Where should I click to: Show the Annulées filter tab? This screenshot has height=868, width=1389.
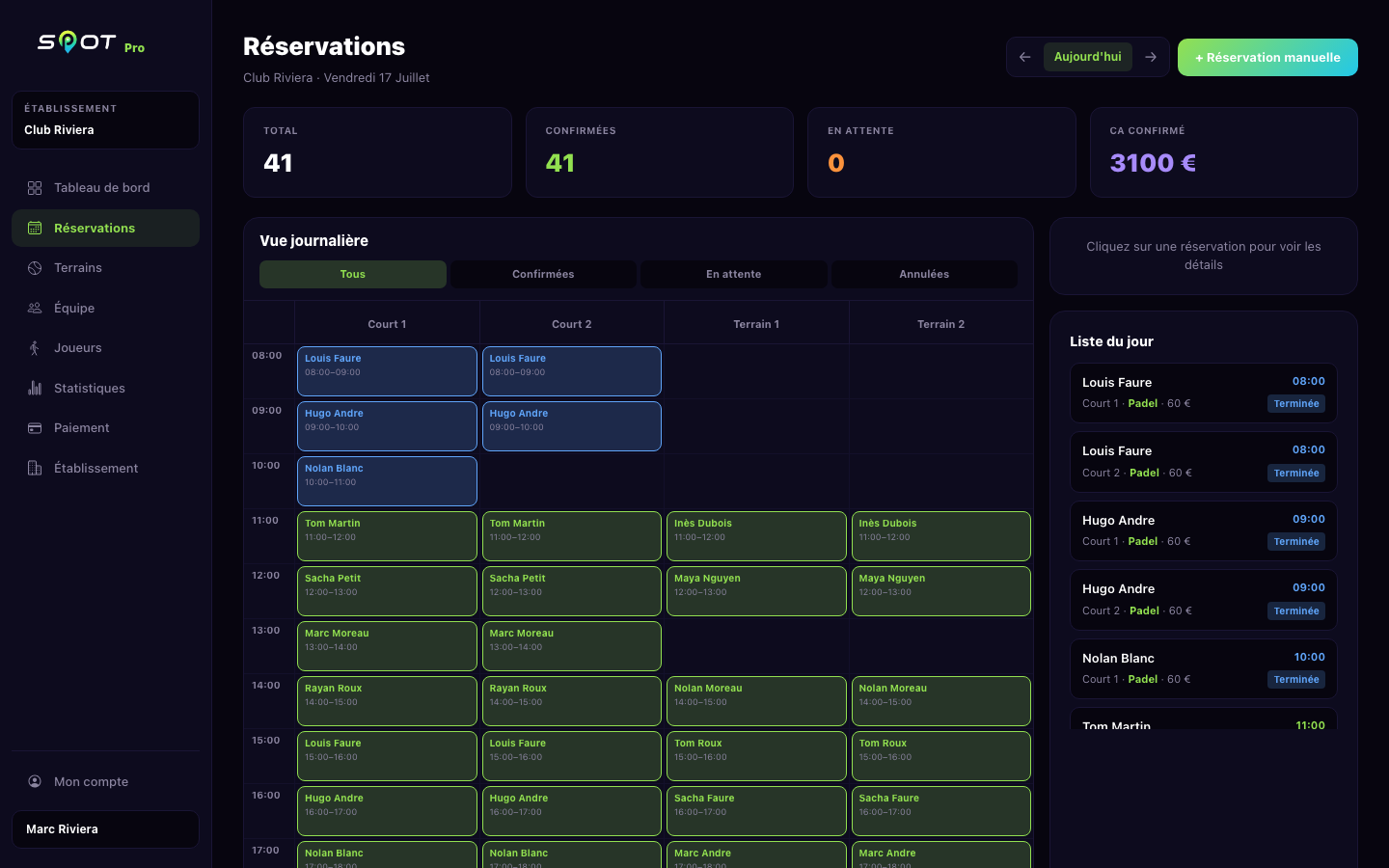click(x=924, y=274)
